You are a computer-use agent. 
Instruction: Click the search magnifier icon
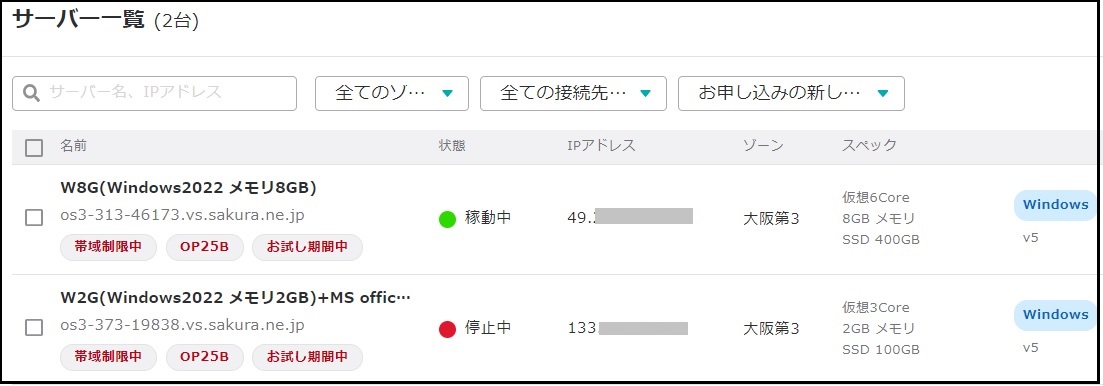coord(31,94)
